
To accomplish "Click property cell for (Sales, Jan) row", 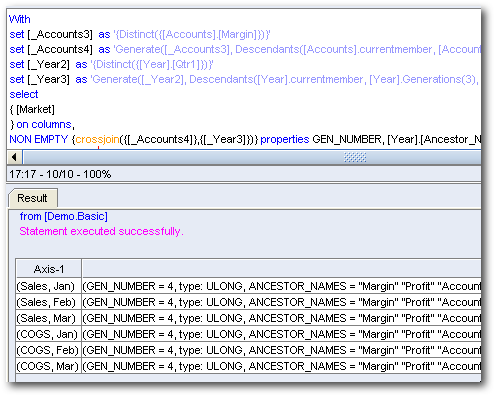I will pyautogui.click(x=282, y=286).
